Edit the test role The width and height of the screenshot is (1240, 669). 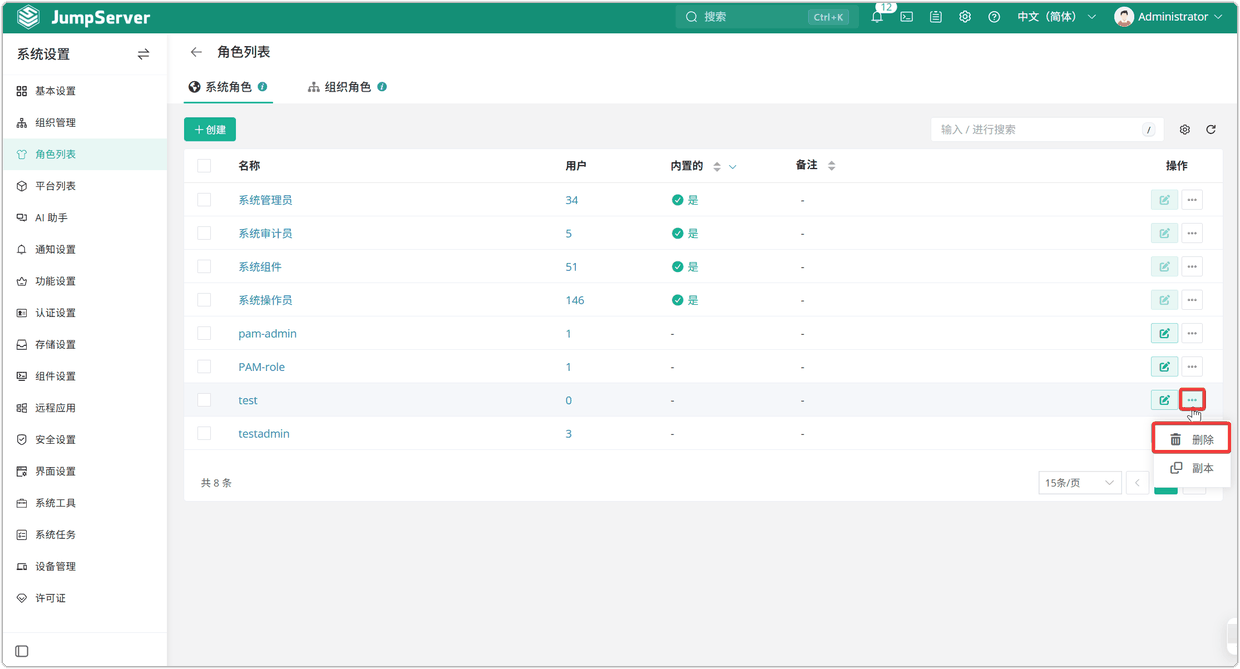(x=1164, y=400)
